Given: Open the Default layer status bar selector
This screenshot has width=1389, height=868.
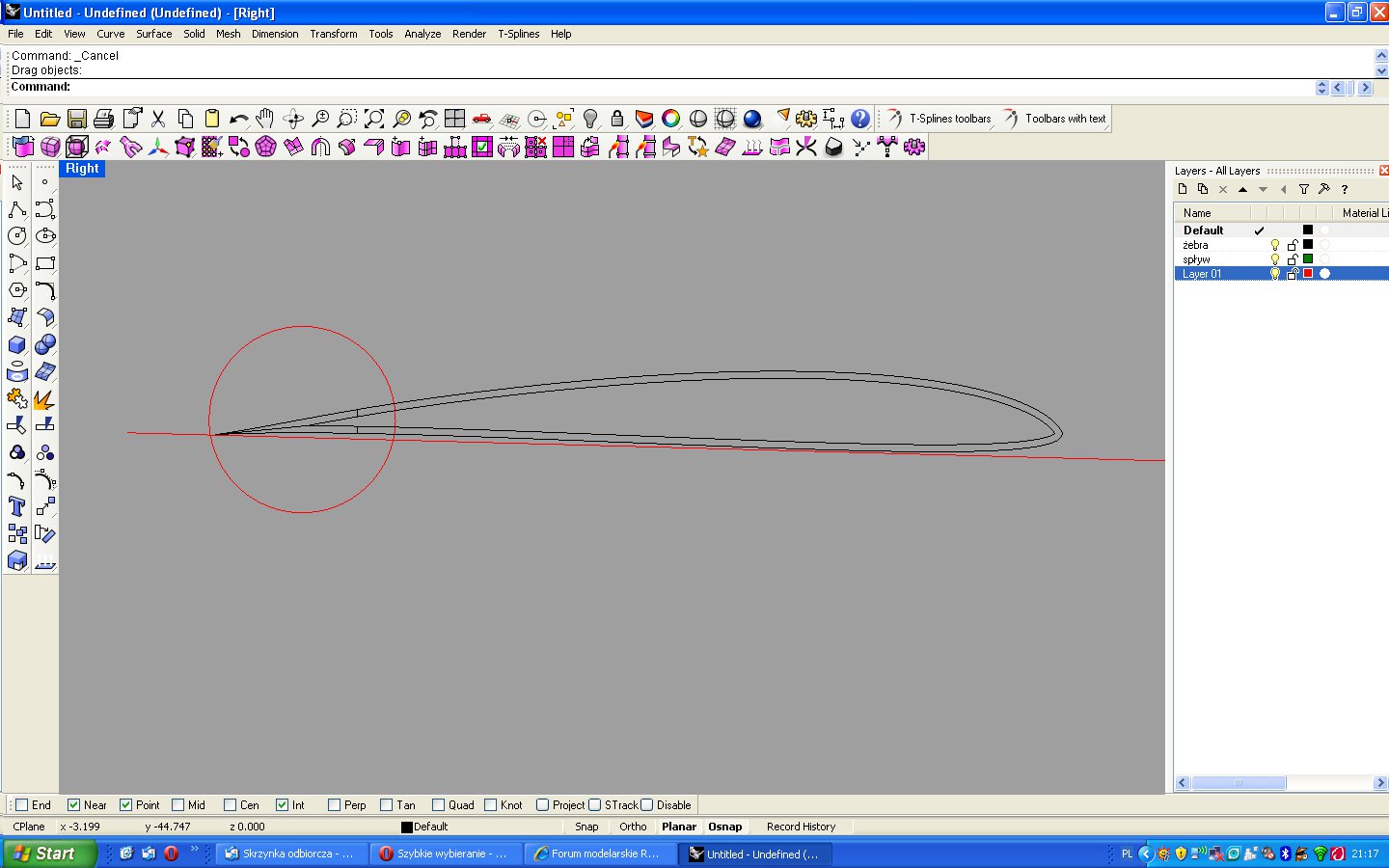Looking at the screenshot, I should [424, 827].
